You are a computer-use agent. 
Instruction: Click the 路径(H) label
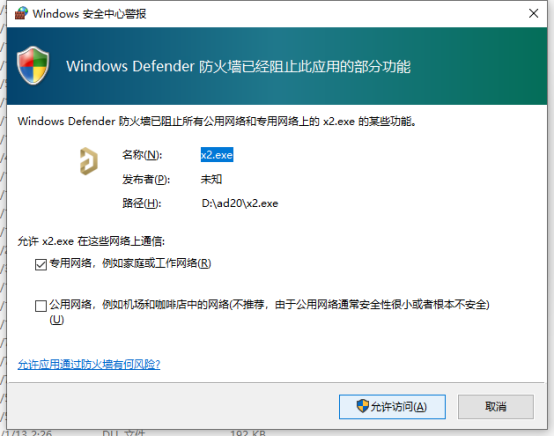tap(142, 203)
